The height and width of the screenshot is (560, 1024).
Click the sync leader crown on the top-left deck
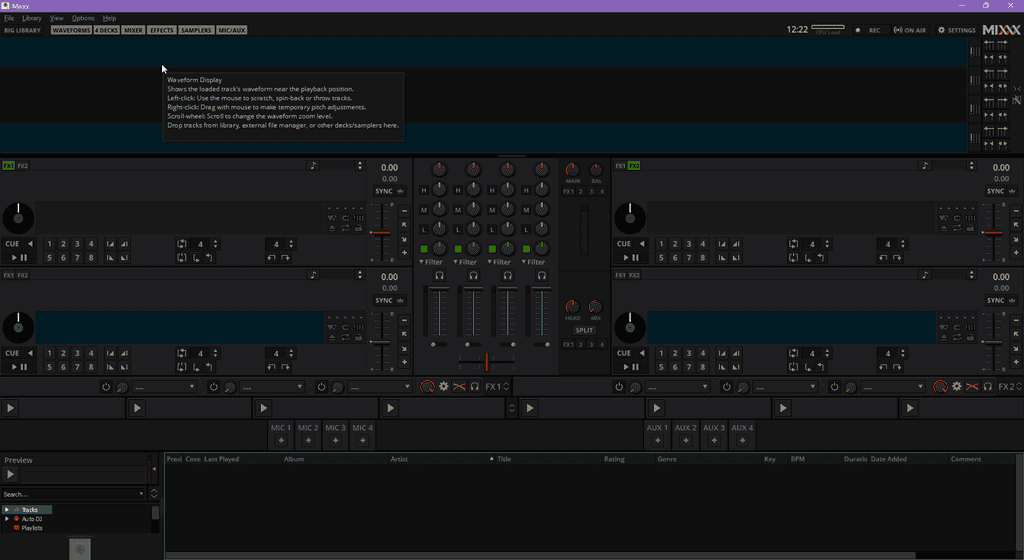[400, 191]
